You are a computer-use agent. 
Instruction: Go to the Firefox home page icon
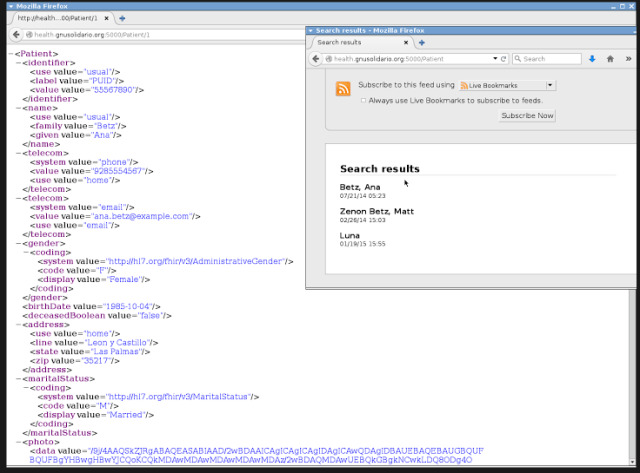click(609, 59)
